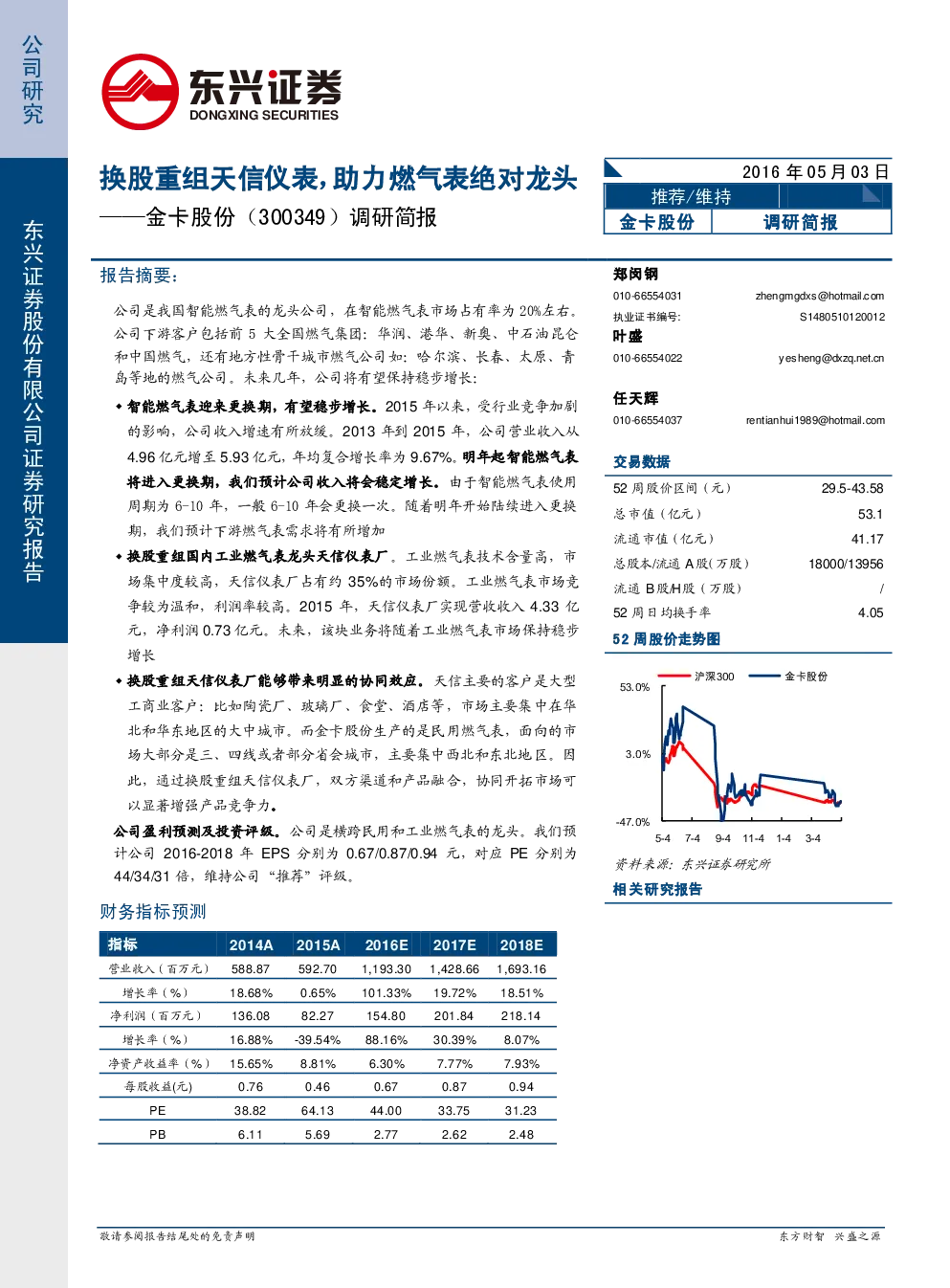Click analyst name 郑闵钢

(635, 274)
